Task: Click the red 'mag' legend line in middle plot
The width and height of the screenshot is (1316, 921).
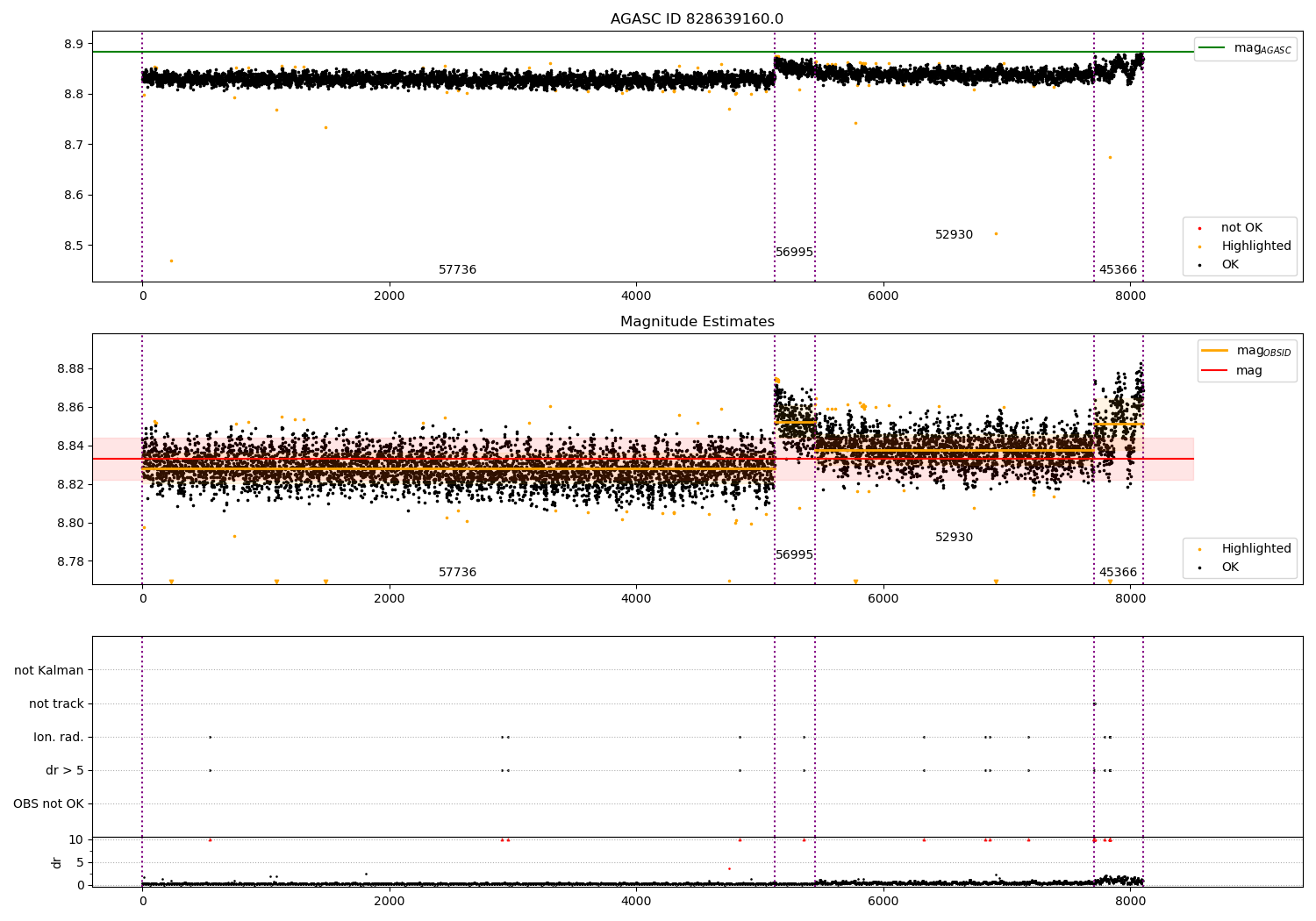Action: click(x=1214, y=371)
